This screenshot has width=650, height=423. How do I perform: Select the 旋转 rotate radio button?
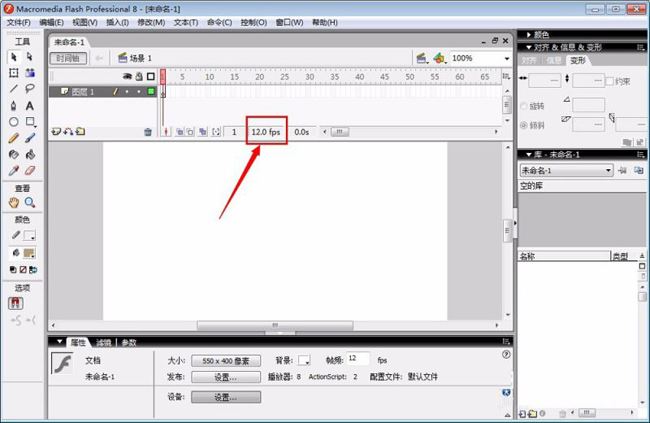coord(524,107)
